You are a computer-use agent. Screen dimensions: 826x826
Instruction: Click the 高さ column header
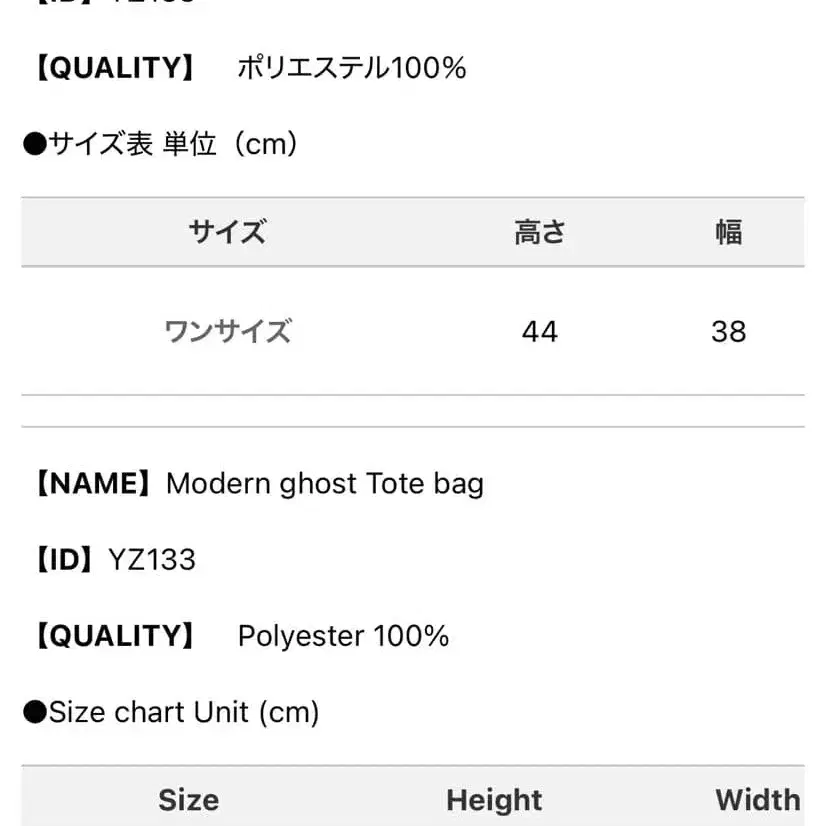539,232
